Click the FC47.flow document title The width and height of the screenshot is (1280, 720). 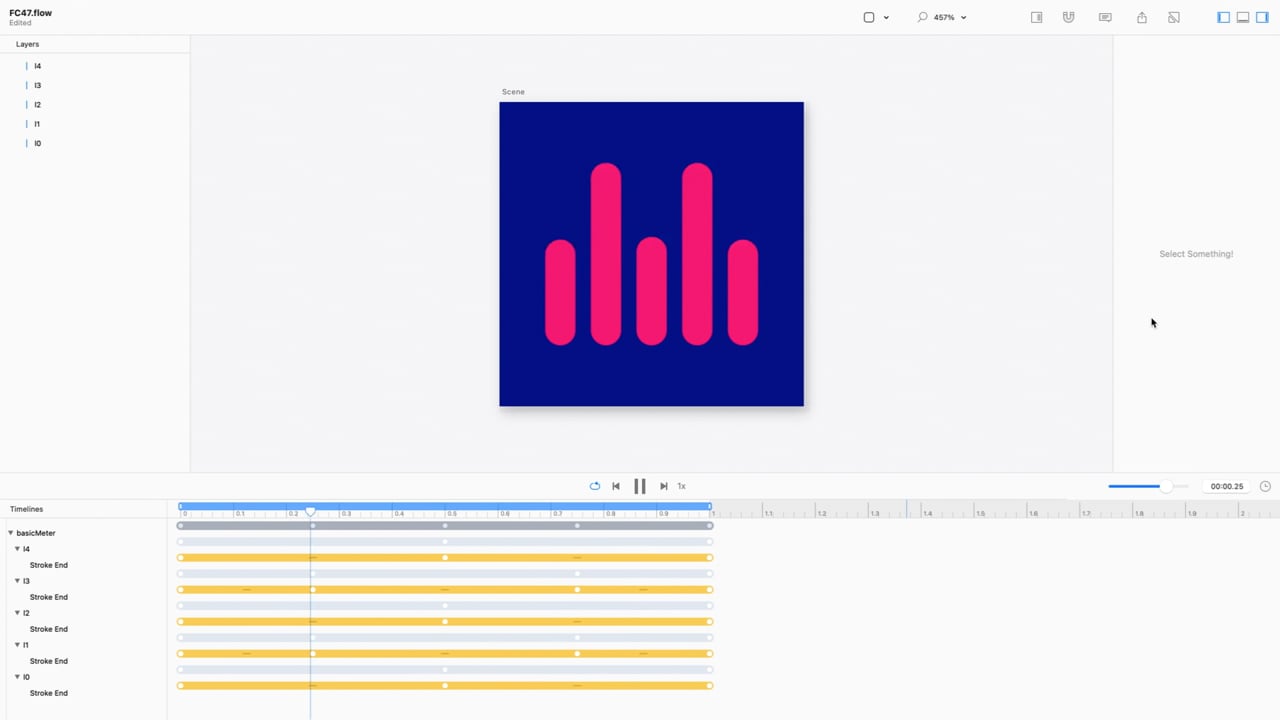tap(31, 13)
